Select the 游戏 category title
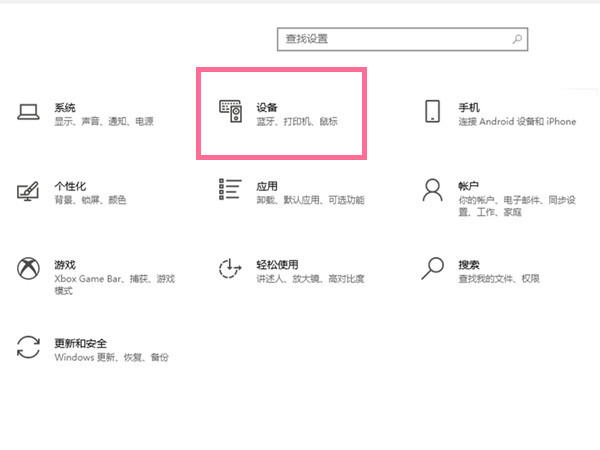Viewport: 600px width, 450px height. pyautogui.click(x=65, y=264)
